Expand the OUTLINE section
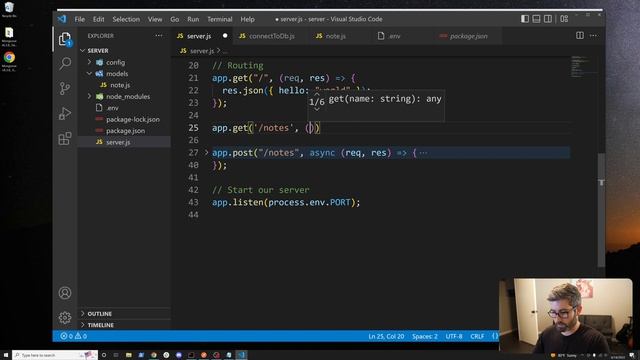The width and height of the screenshot is (640, 360). [x=124, y=313]
